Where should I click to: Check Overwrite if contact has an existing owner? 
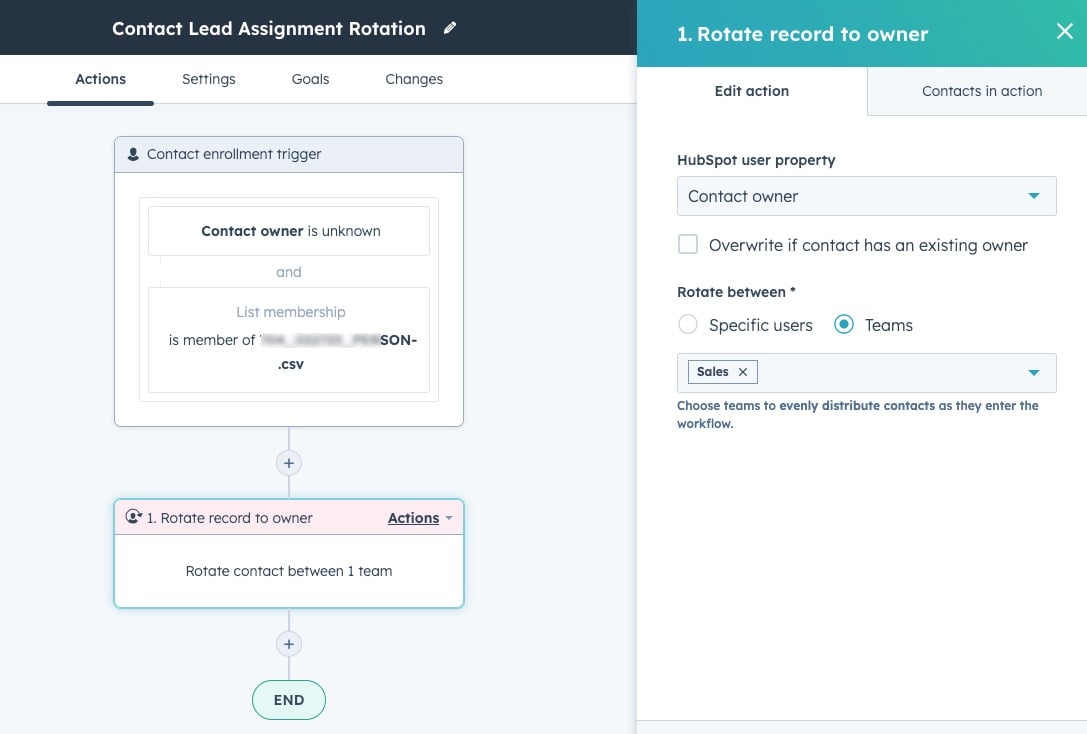coord(688,244)
